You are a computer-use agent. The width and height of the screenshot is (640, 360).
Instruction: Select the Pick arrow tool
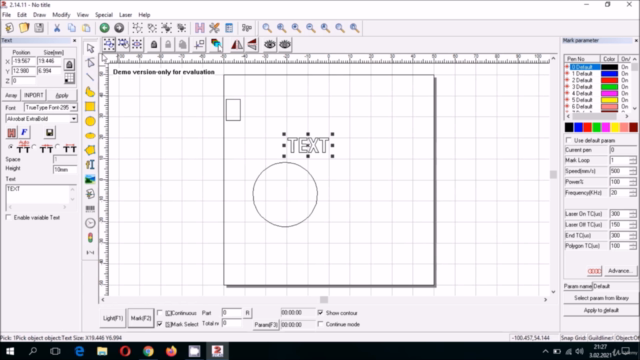pos(90,48)
